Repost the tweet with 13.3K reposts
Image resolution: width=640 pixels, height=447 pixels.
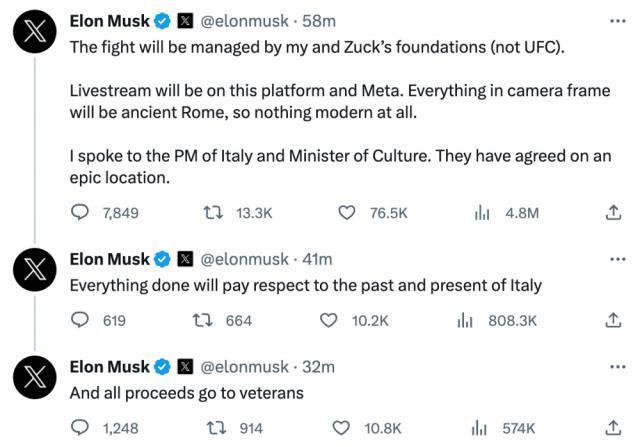[x=212, y=213]
